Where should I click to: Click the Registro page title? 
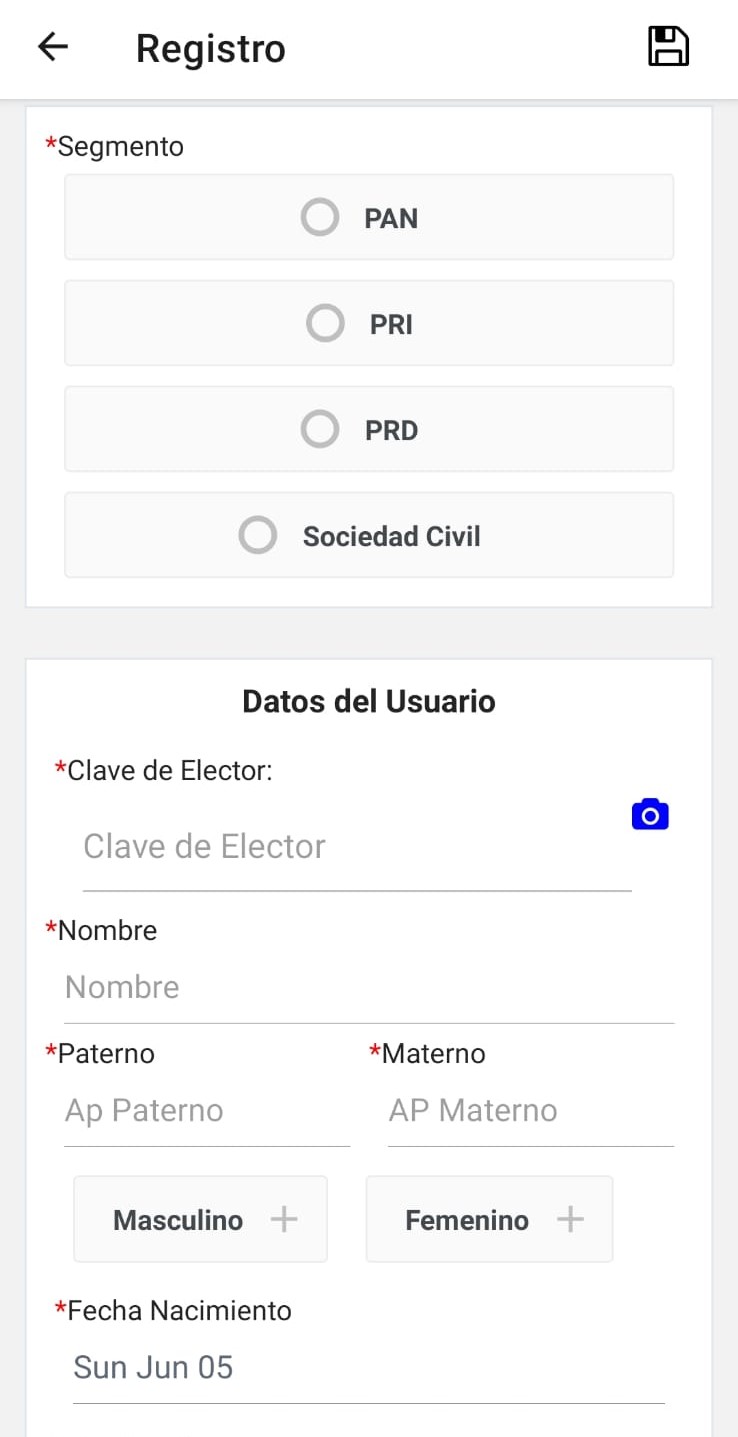click(x=211, y=48)
